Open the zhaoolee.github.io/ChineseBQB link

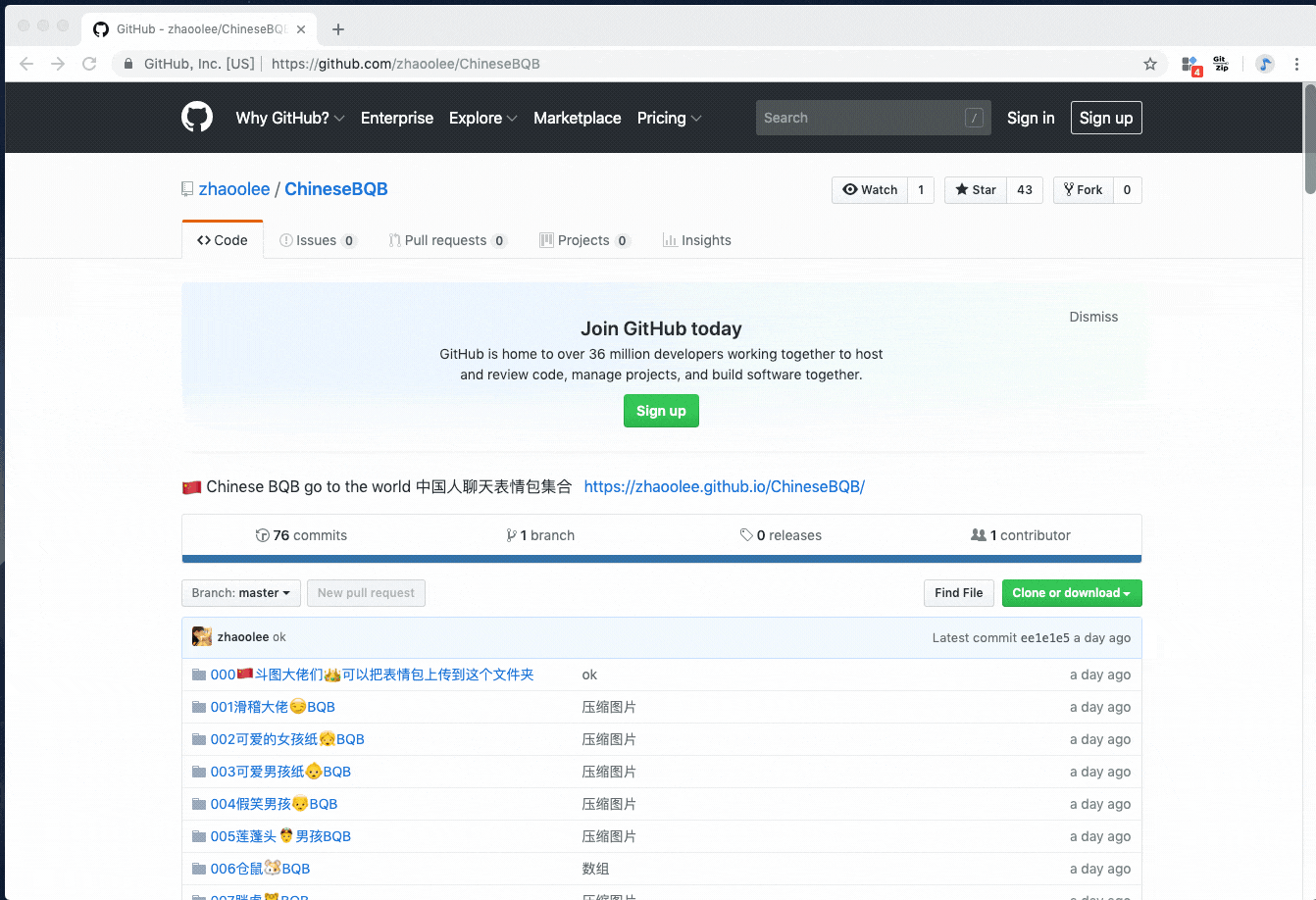725,486
